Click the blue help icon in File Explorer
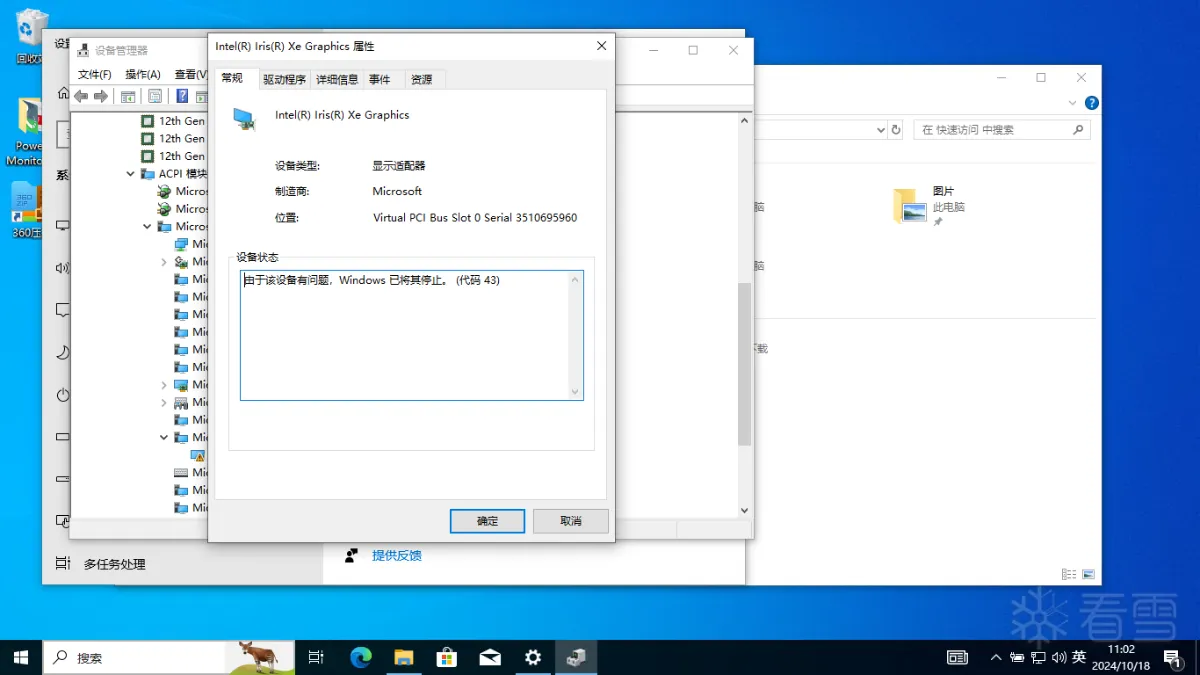Image resolution: width=1200 pixels, height=675 pixels. (1092, 103)
